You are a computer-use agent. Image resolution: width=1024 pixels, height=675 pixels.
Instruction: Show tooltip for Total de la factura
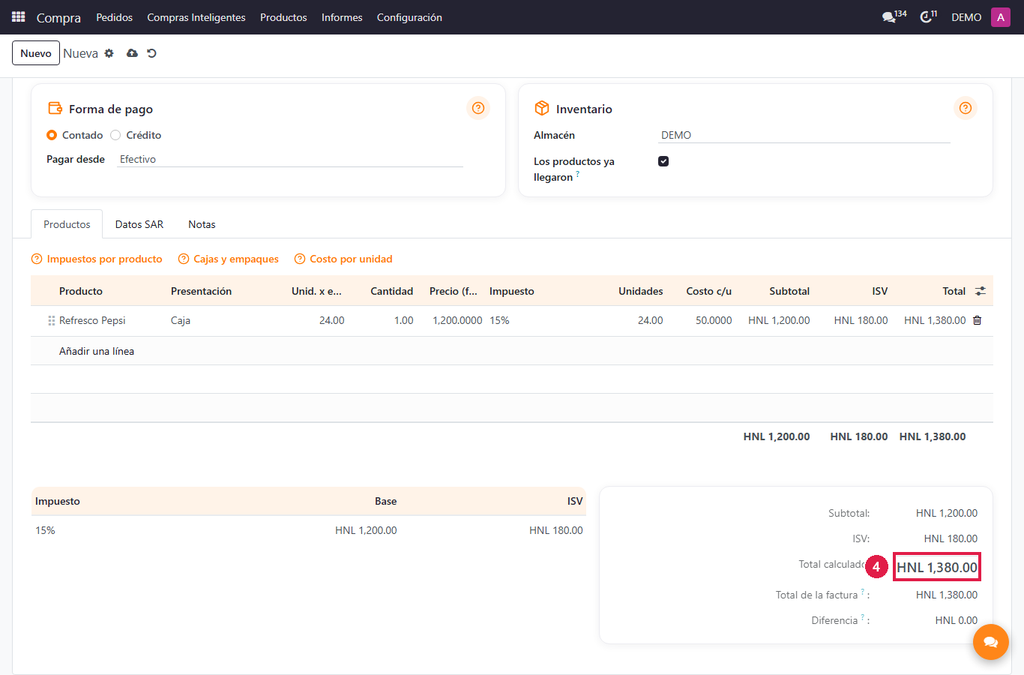click(863, 592)
